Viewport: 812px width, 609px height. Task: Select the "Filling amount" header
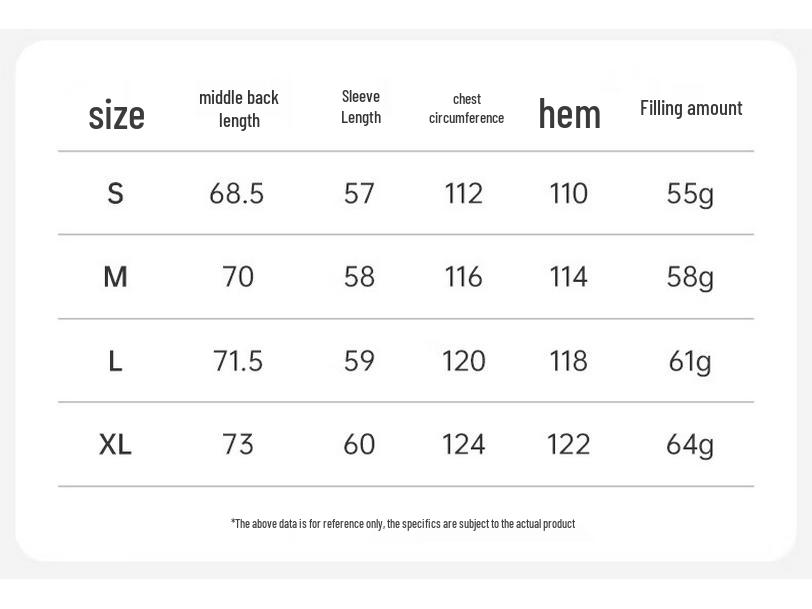click(x=691, y=108)
